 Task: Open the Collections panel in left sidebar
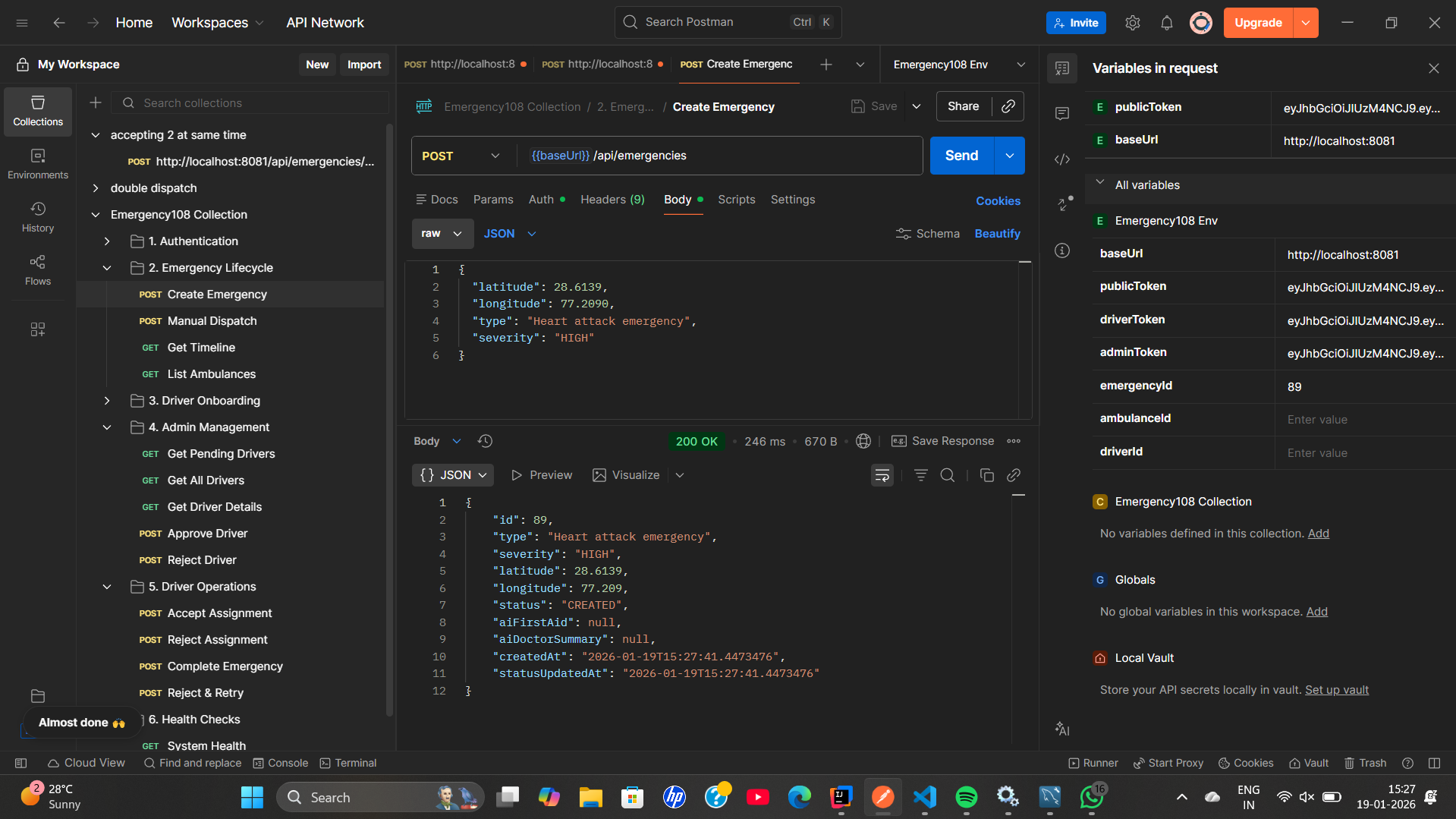(37, 110)
